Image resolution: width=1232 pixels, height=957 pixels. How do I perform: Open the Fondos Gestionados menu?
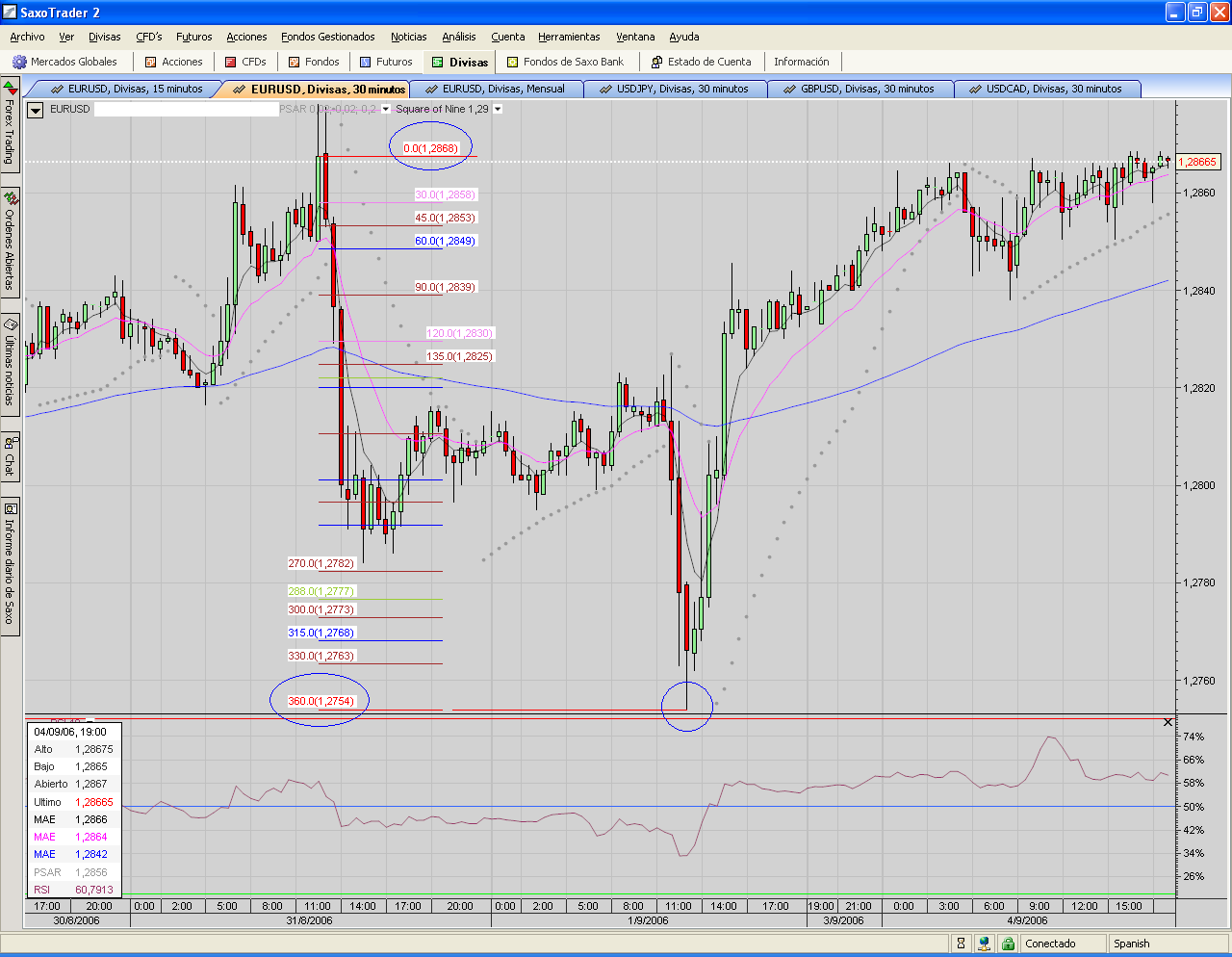(328, 37)
